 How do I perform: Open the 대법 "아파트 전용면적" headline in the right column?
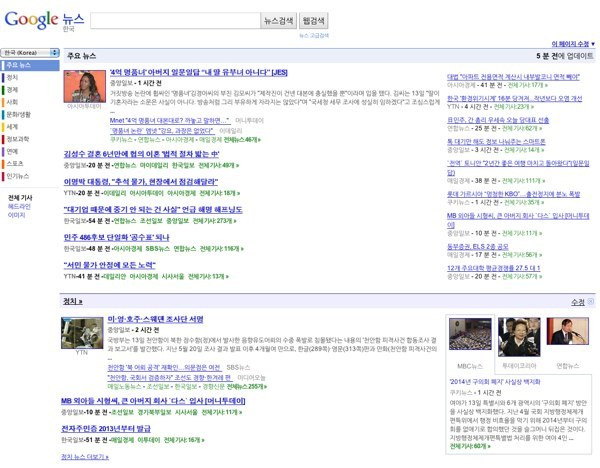click(x=514, y=77)
